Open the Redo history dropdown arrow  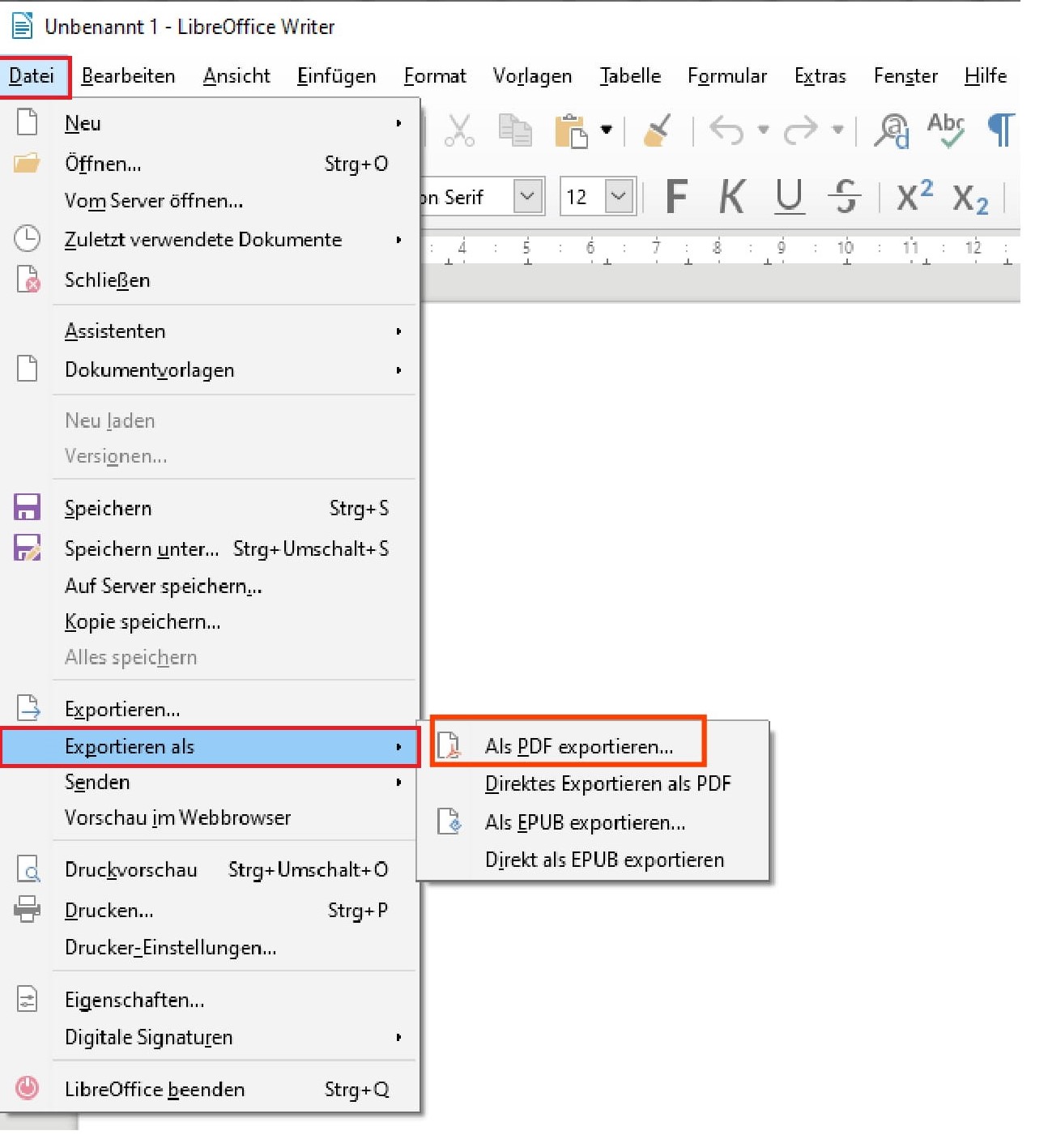837,130
